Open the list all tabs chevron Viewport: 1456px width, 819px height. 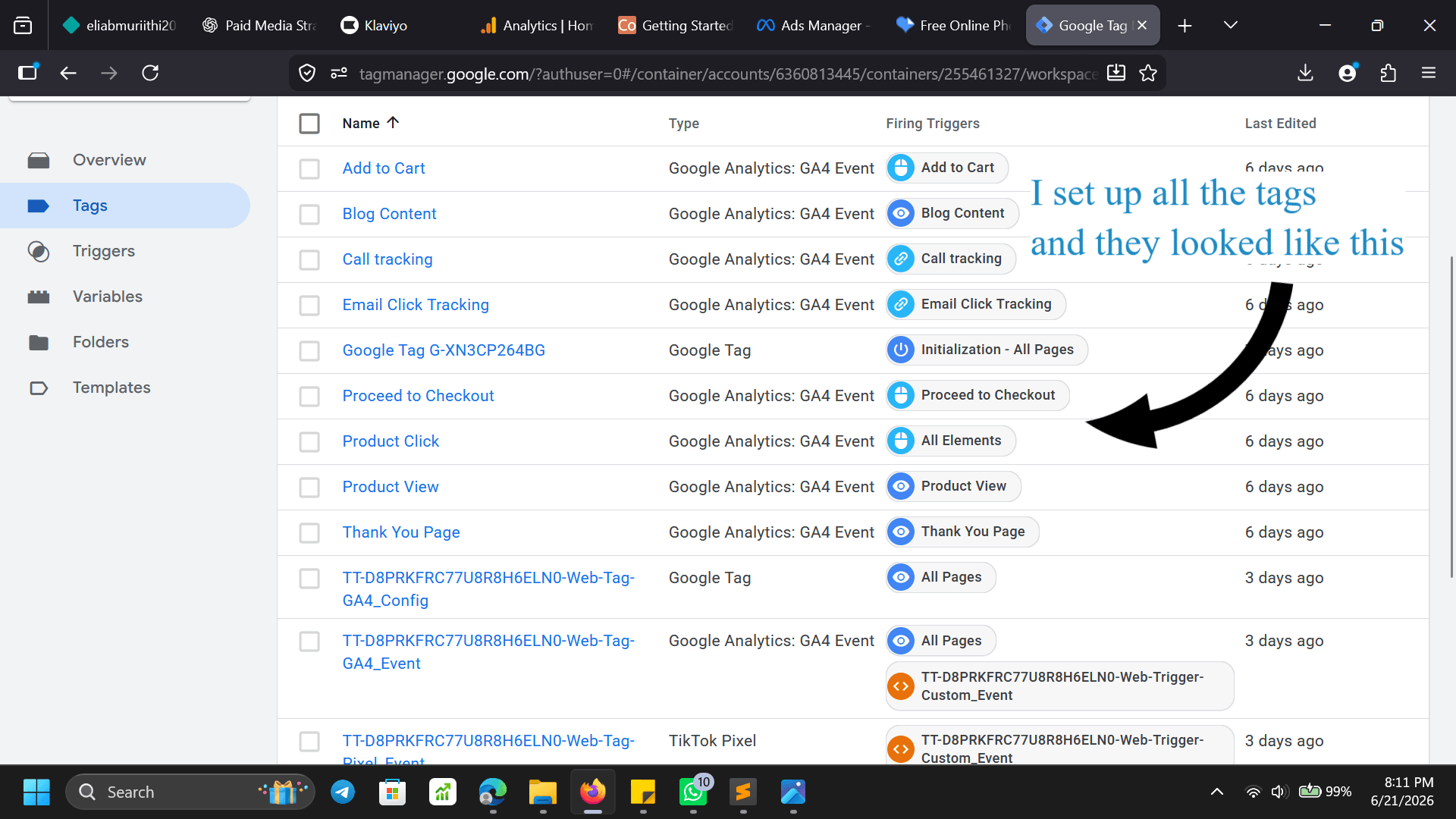[x=1231, y=25]
